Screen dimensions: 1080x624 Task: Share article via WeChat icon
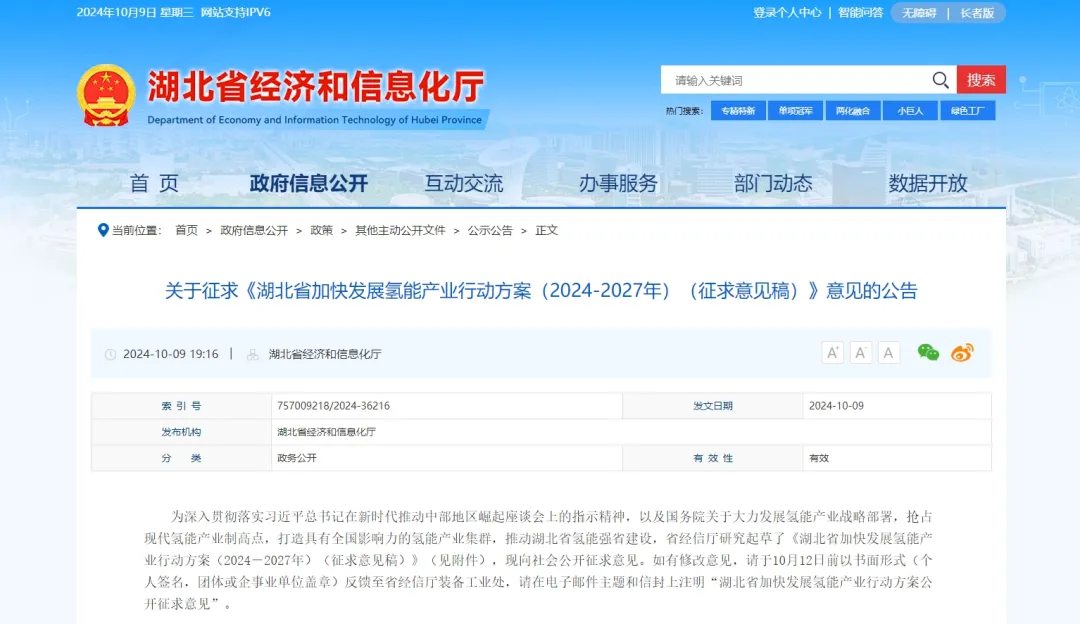click(x=928, y=352)
